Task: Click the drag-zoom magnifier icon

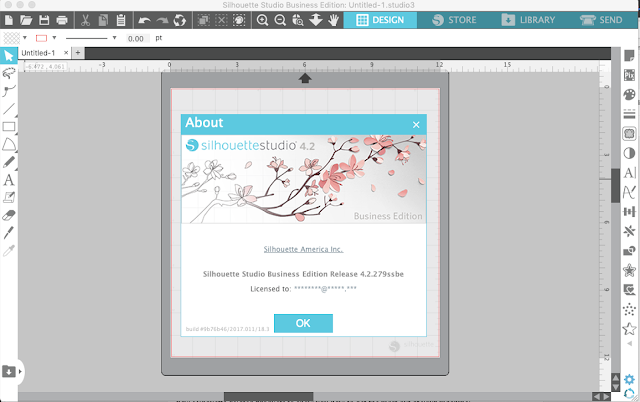Action: pyautogui.click(x=298, y=20)
